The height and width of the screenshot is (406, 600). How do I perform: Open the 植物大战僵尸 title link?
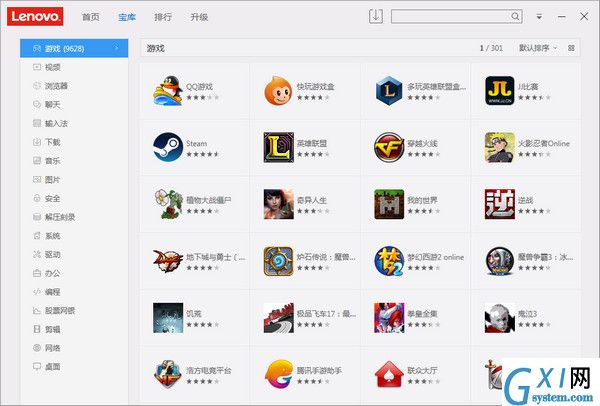point(209,200)
